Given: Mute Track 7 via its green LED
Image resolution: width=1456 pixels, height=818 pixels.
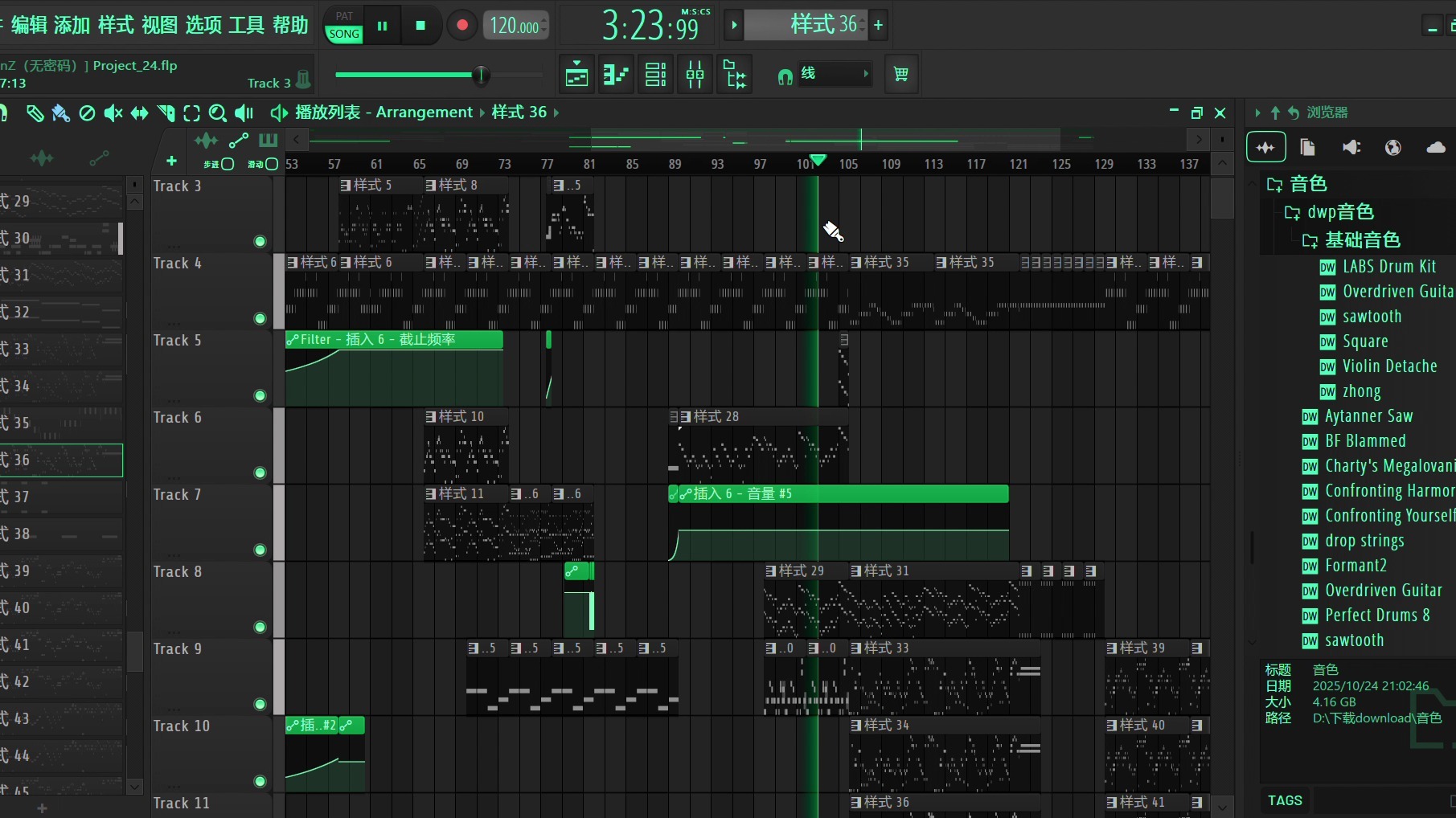Looking at the screenshot, I should (260, 550).
